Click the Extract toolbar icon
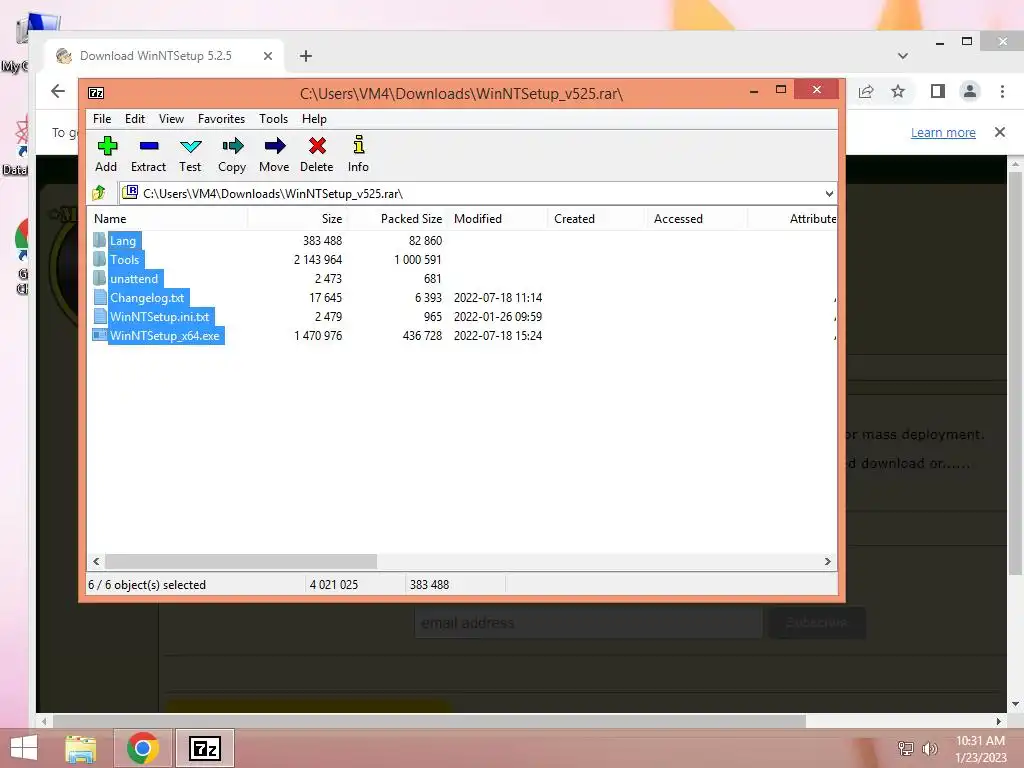Viewport: 1024px width, 768px height. pyautogui.click(x=149, y=146)
